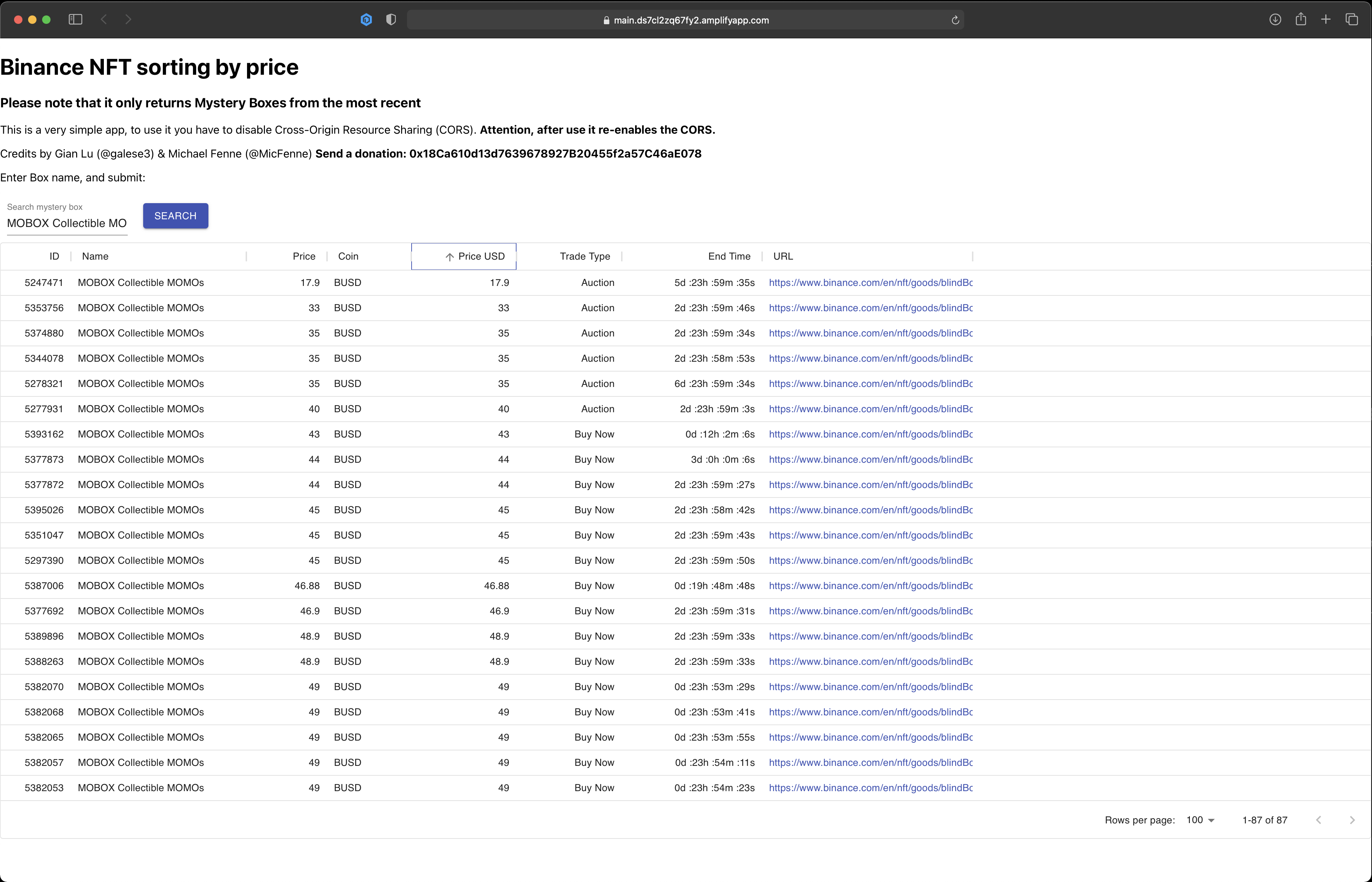Screen dimensions: 1372x882
Task: Click the blue hexagon extension icon
Action: (366, 20)
